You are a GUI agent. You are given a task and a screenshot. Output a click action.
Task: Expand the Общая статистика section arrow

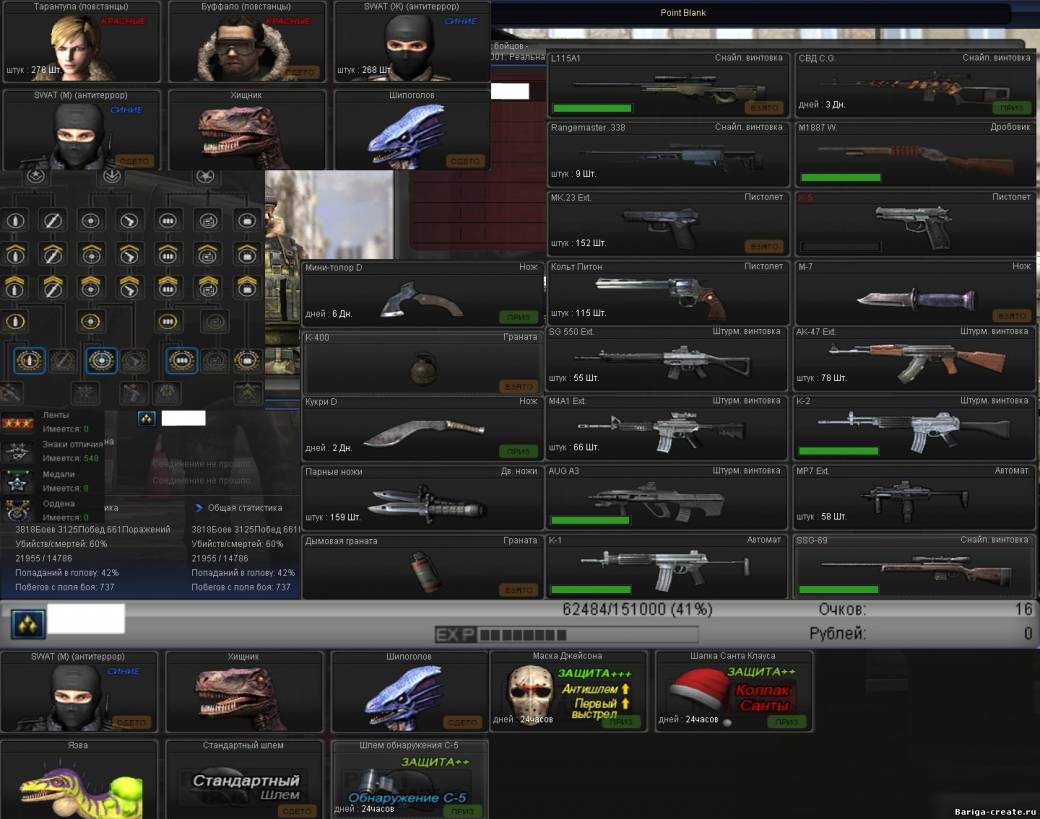199,508
